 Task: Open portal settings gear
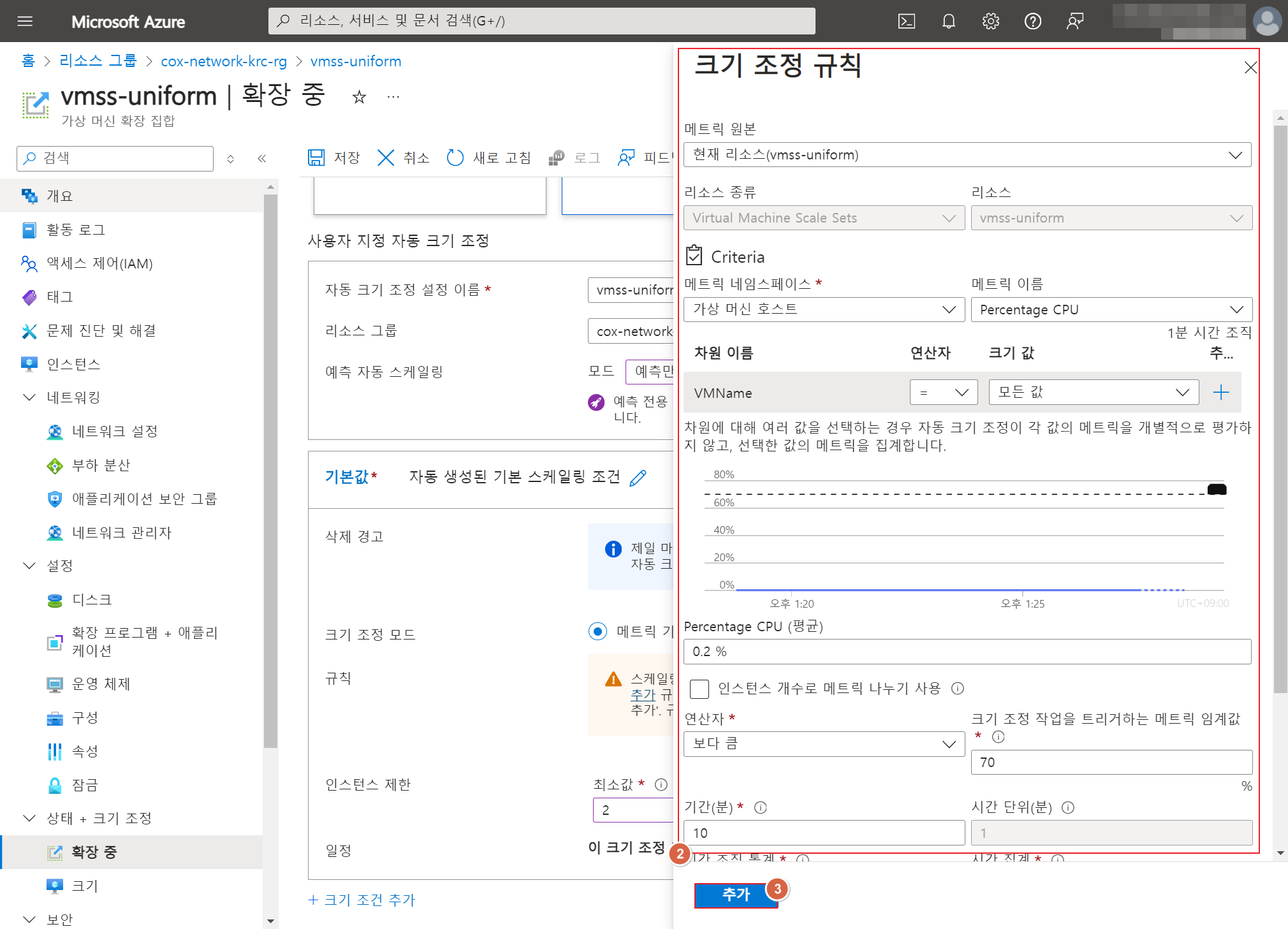click(990, 21)
